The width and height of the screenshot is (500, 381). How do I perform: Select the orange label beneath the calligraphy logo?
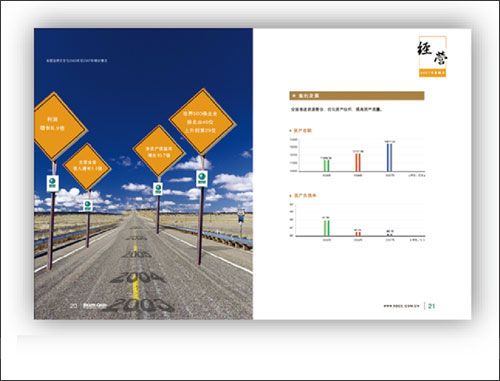point(432,72)
